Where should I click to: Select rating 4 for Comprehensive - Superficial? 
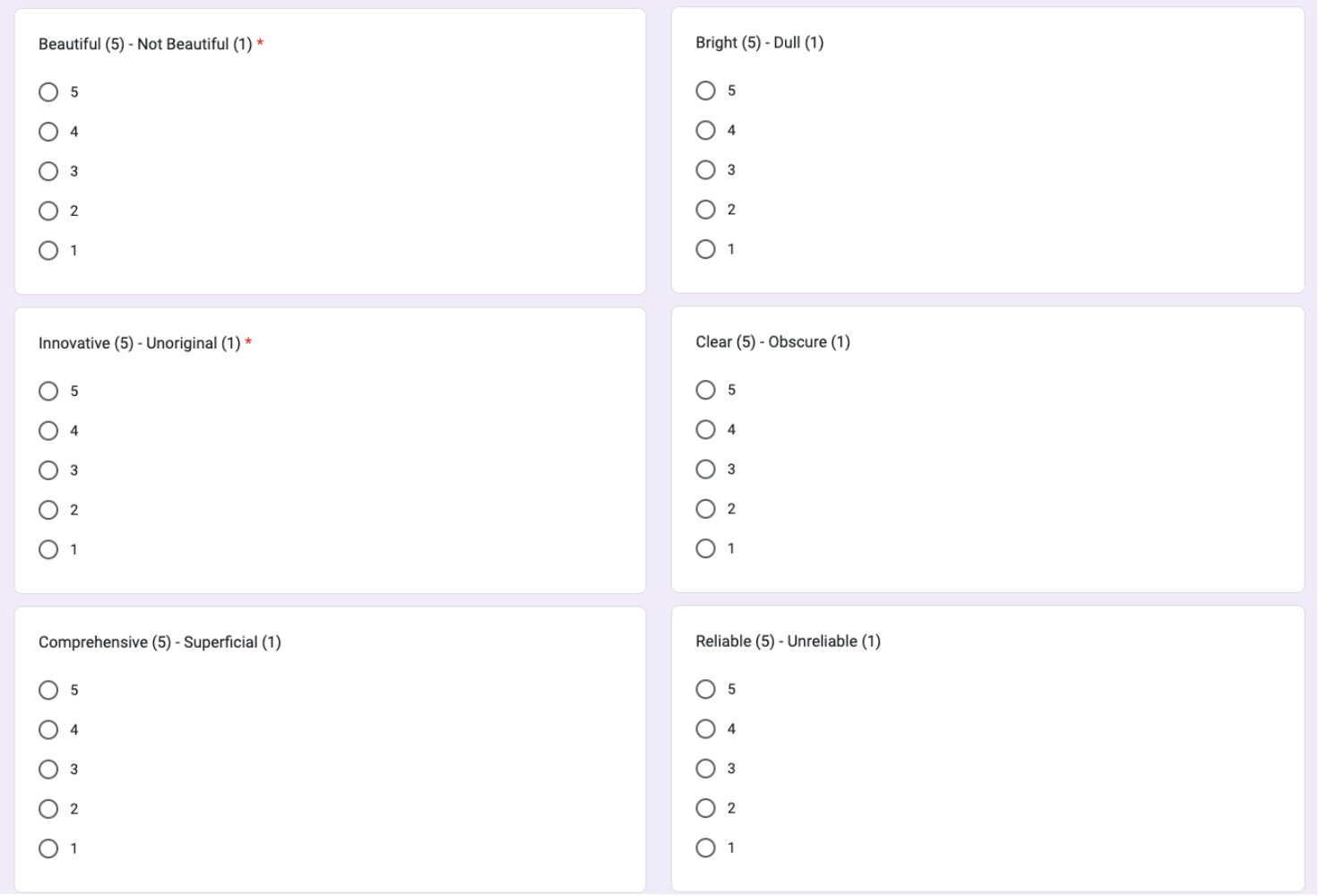[x=48, y=729]
